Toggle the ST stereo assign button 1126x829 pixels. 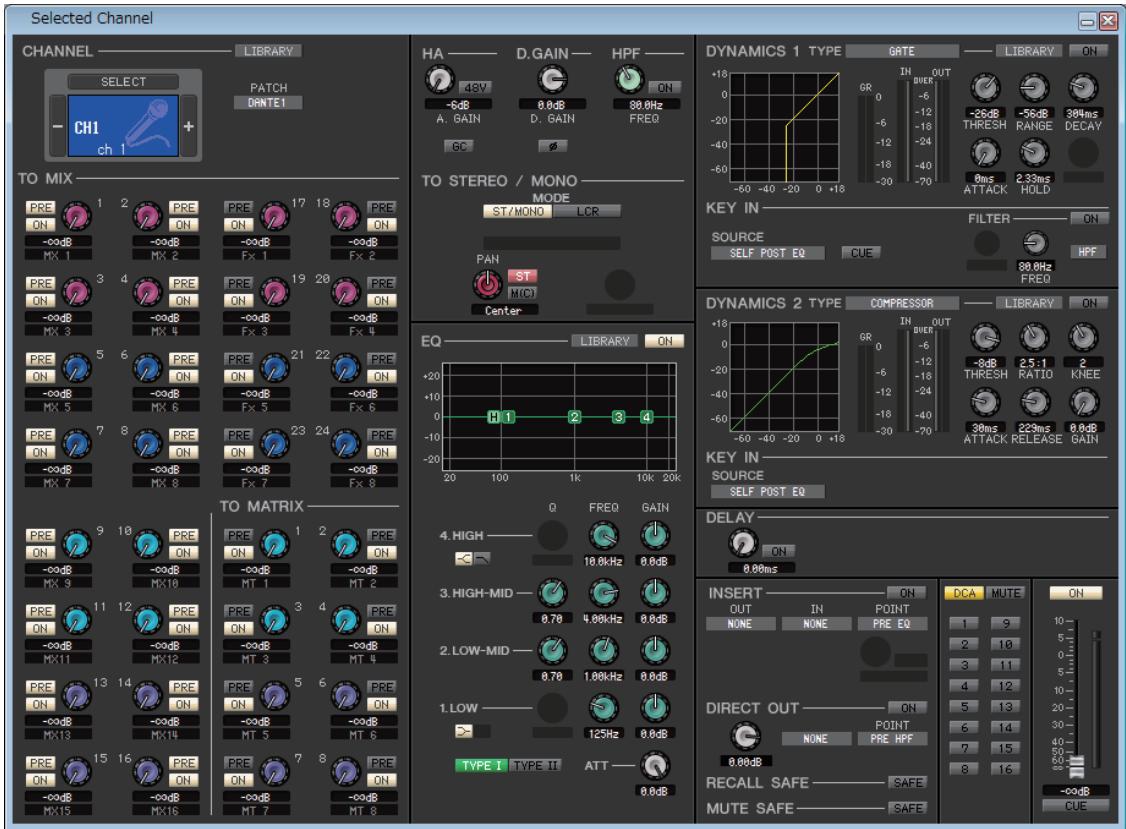523,276
